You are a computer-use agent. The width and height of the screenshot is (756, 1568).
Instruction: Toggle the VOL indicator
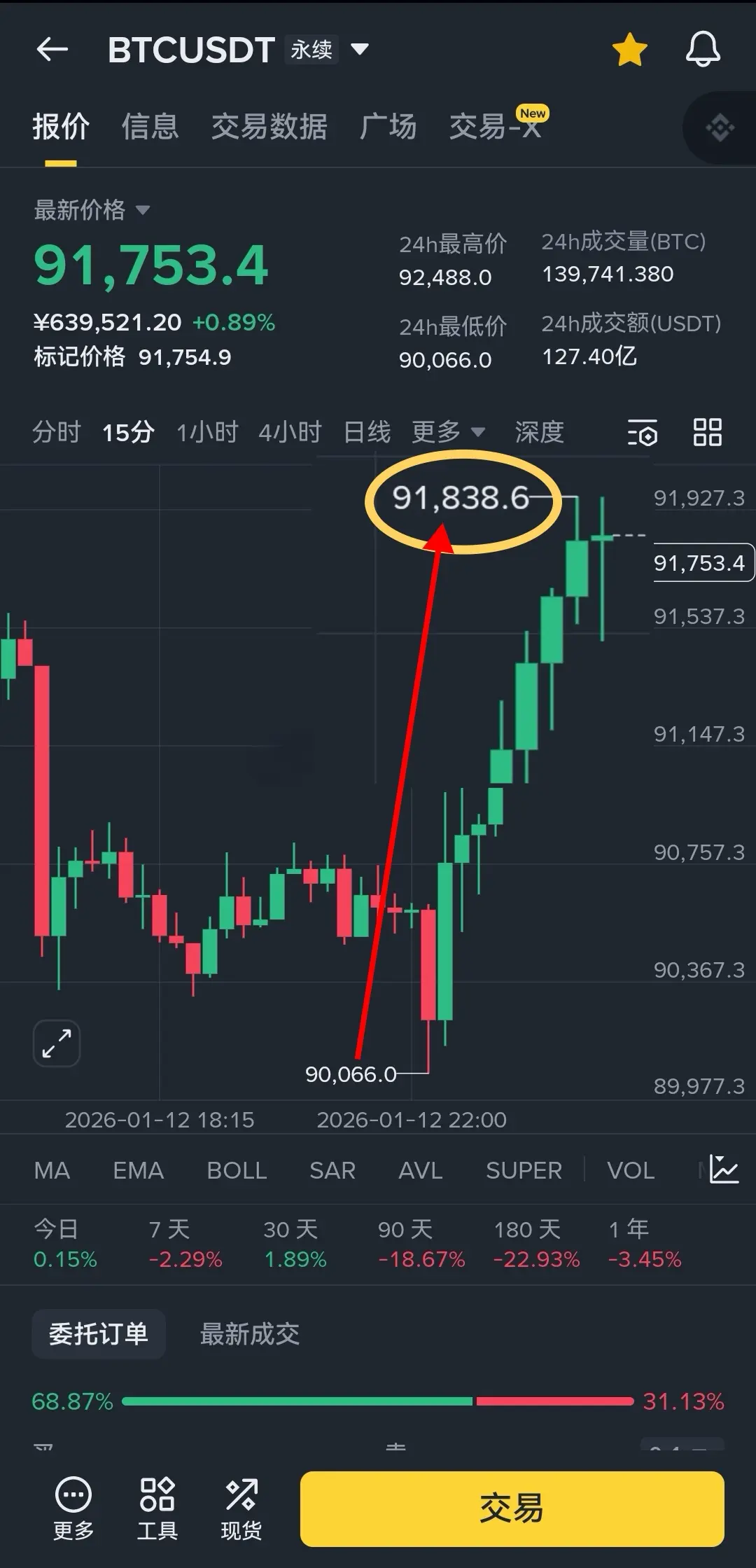tap(631, 1170)
